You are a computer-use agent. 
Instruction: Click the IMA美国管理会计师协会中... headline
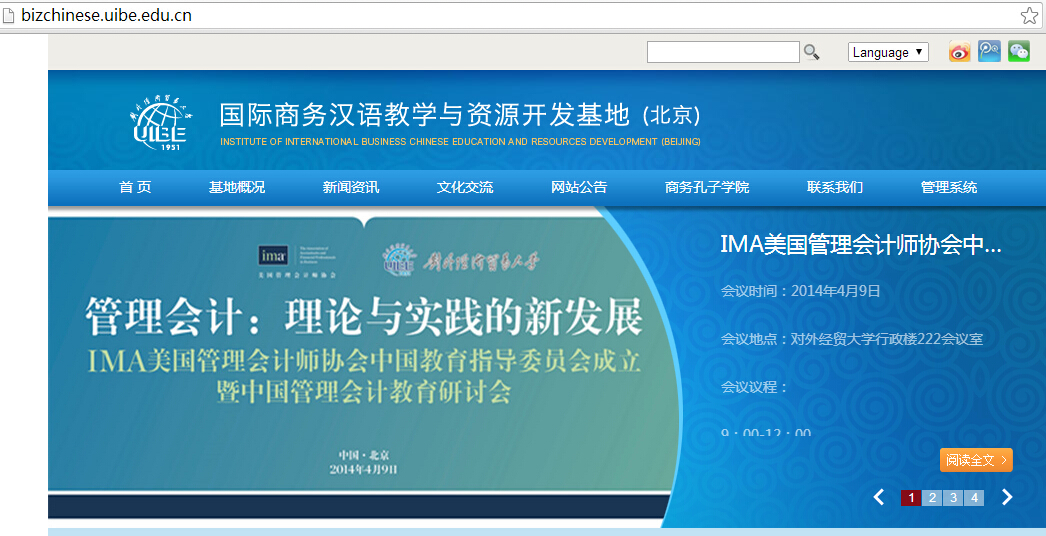click(861, 245)
